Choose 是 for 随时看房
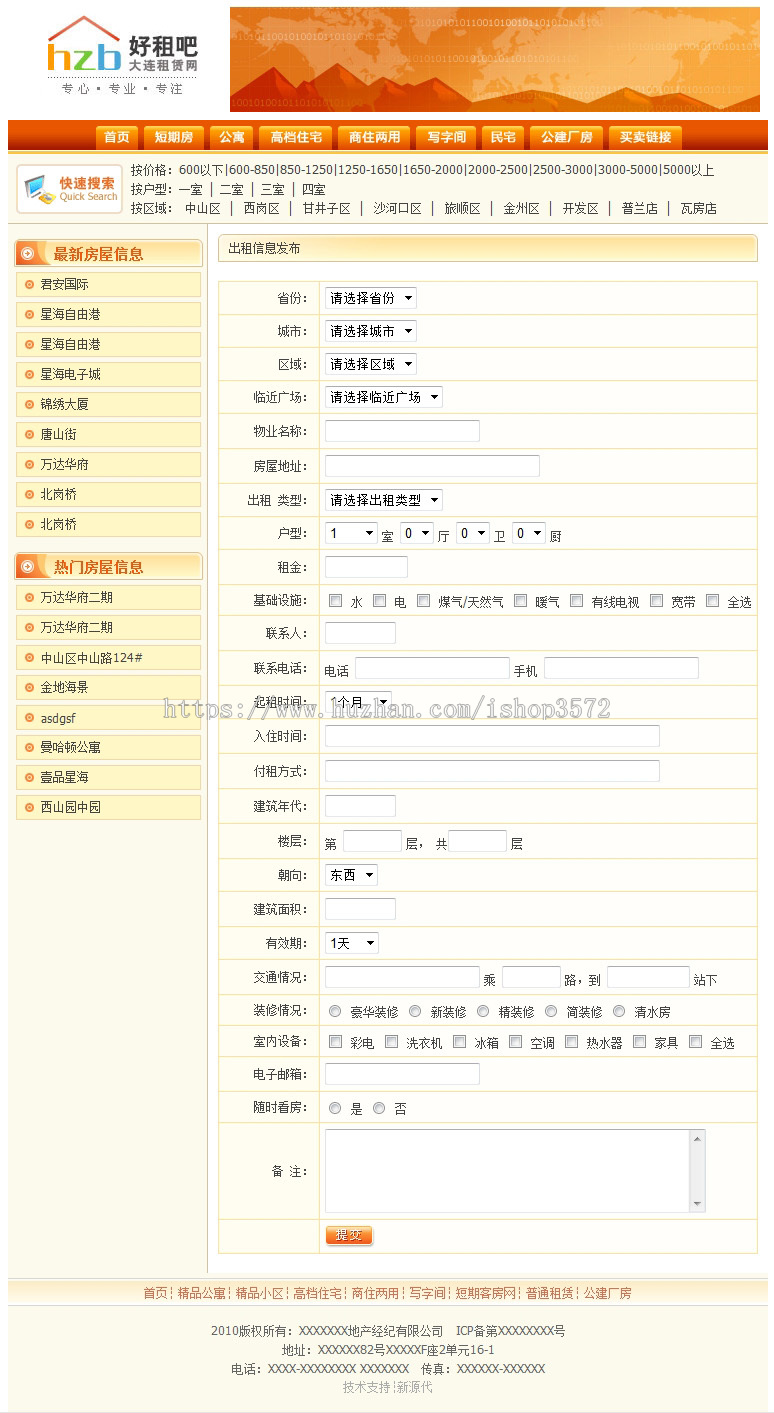The width and height of the screenshot is (774, 1413). tap(335, 1108)
